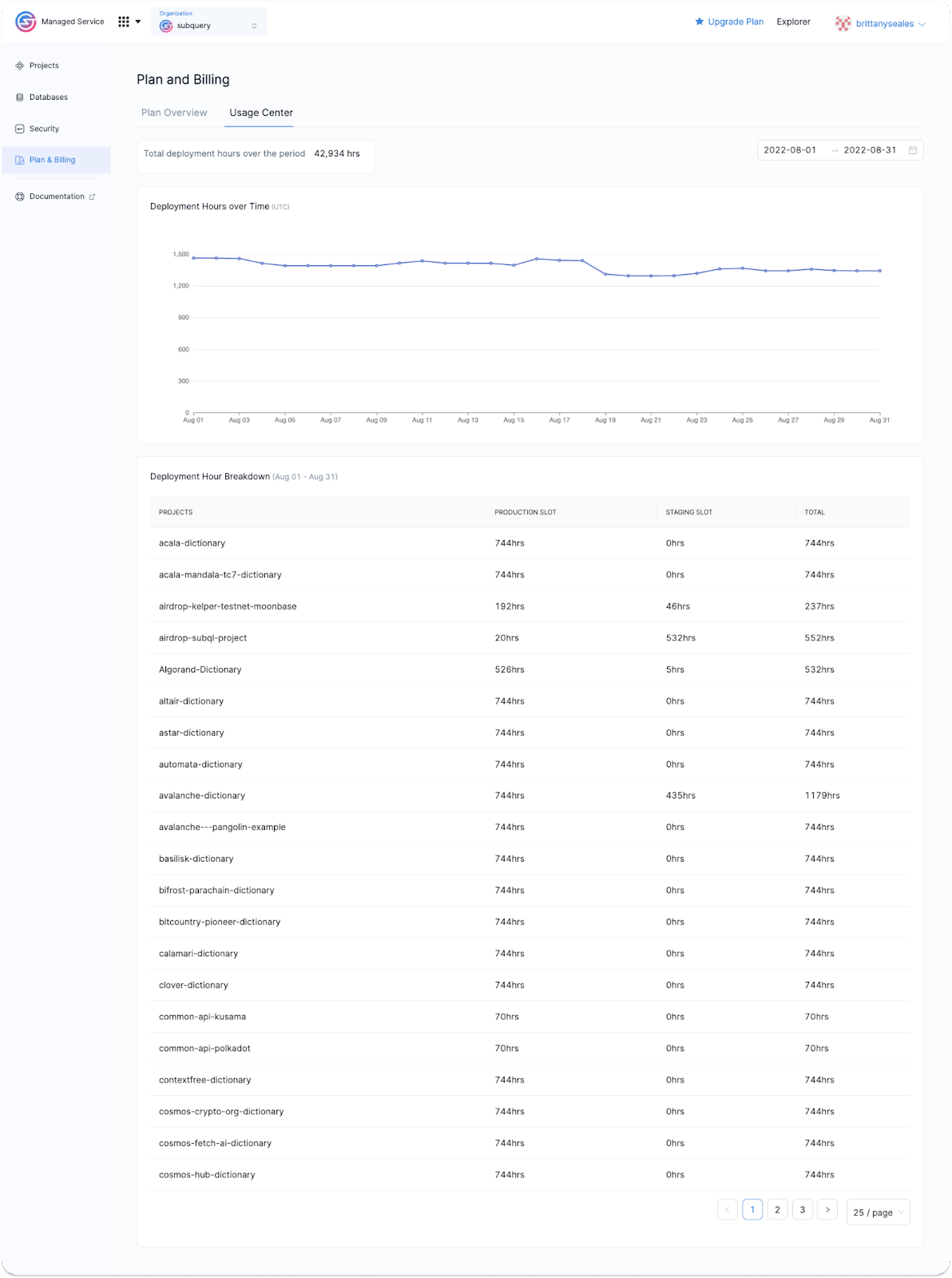Click the SubQuery logo icon
Viewport: 952px width, 1278px height.
[x=26, y=22]
